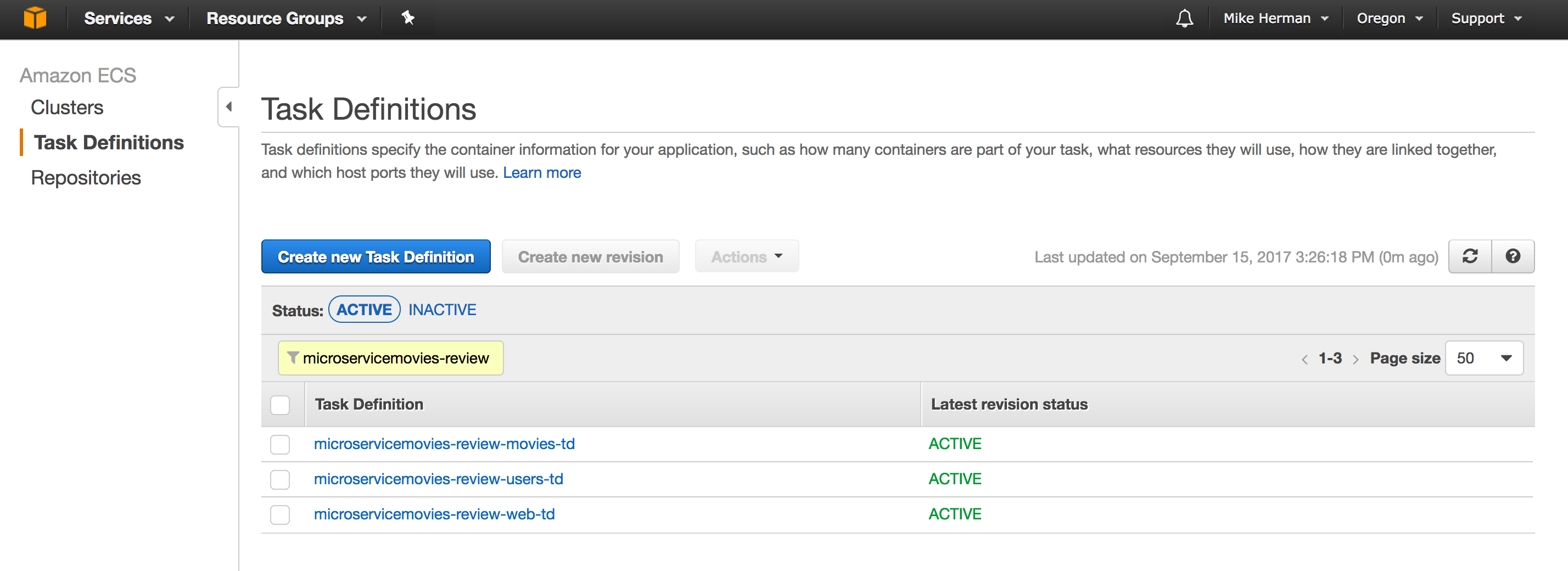Image resolution: width=1568 pixels, height=571 pixels.
Task: Open the Services menu
Action: [x=128, y=18]
